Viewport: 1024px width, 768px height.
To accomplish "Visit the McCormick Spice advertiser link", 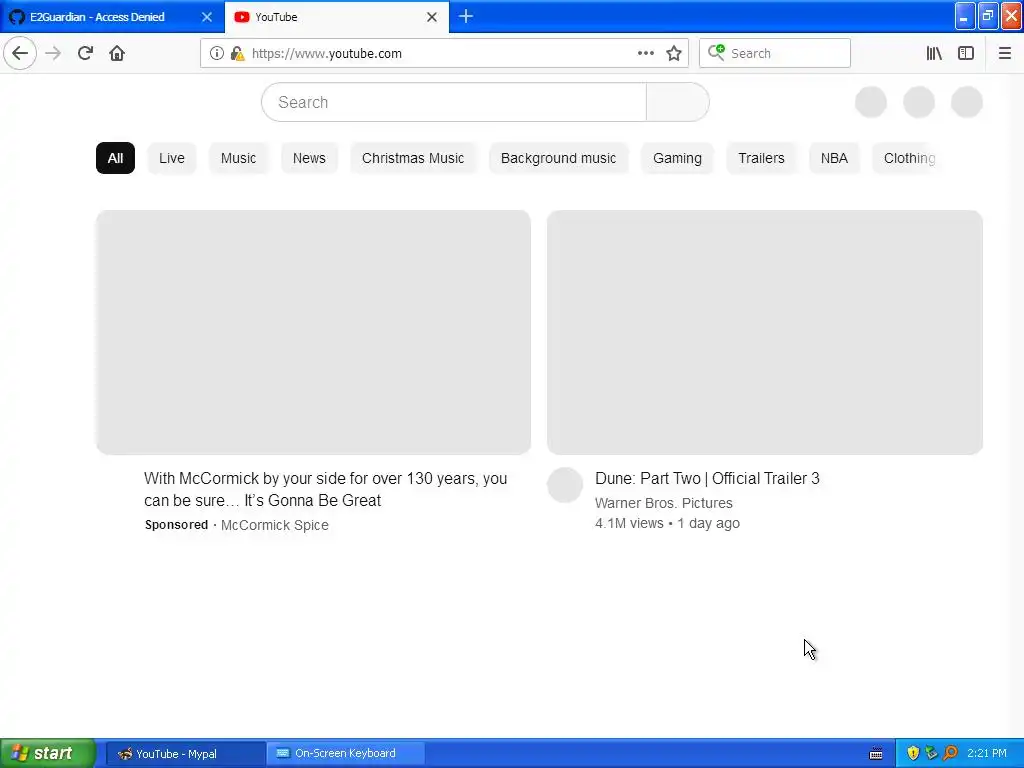I will click(x=274, y=525).
